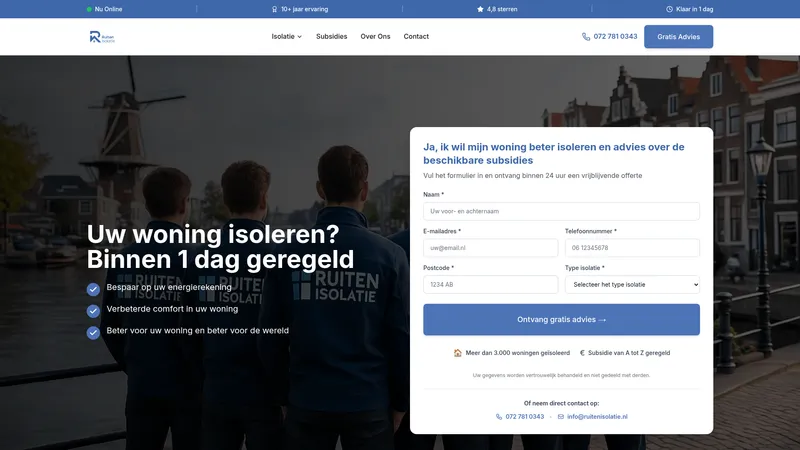This screenshot has height=450, width=800.
Task: Focus the Telefoonnummer input field
Action: click(632, 248)
